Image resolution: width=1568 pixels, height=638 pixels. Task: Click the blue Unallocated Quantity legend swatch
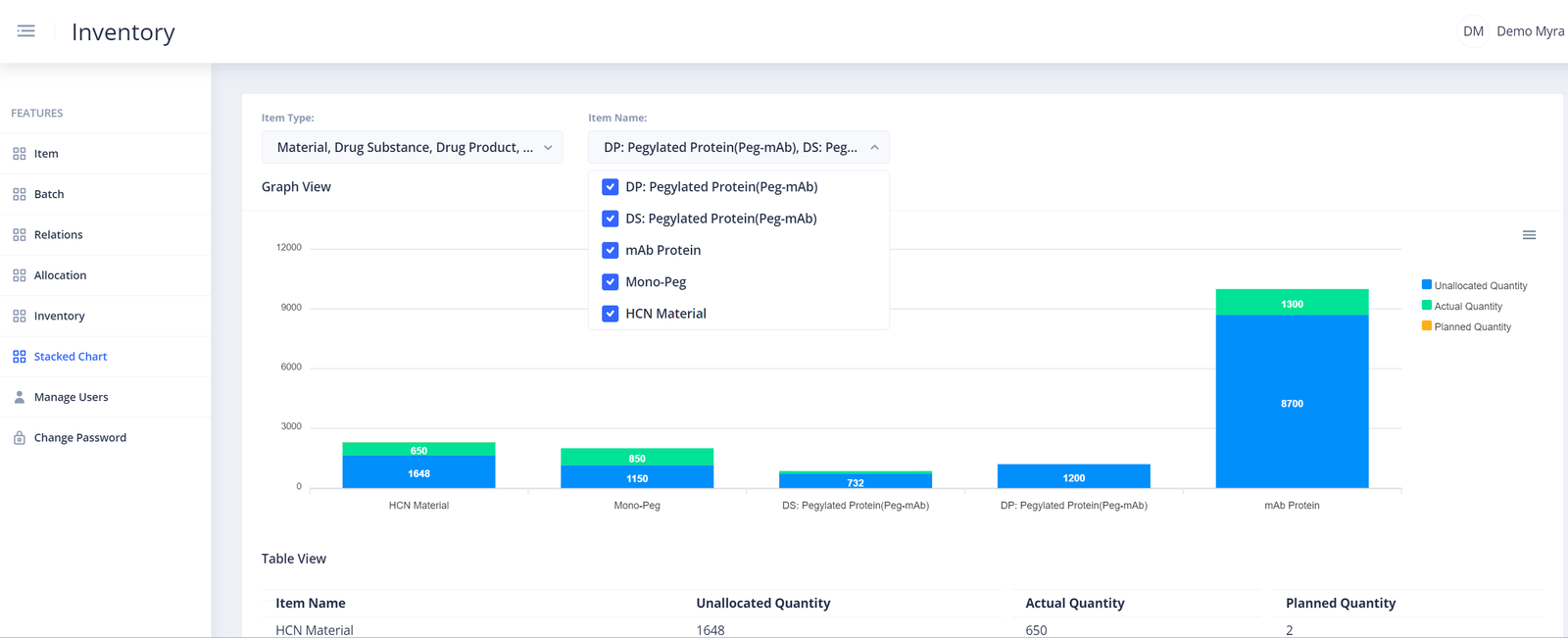tap(1427, 285)
